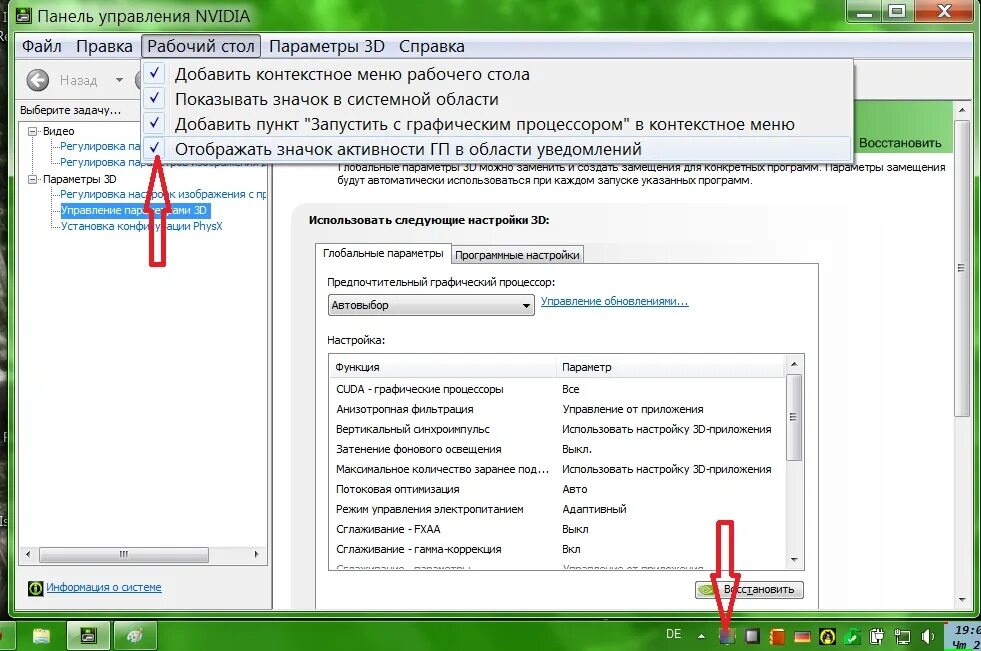Toggle 'Показывать значок в системной области'
Viewport: 981px width, 651px height.
coord(498,99)
